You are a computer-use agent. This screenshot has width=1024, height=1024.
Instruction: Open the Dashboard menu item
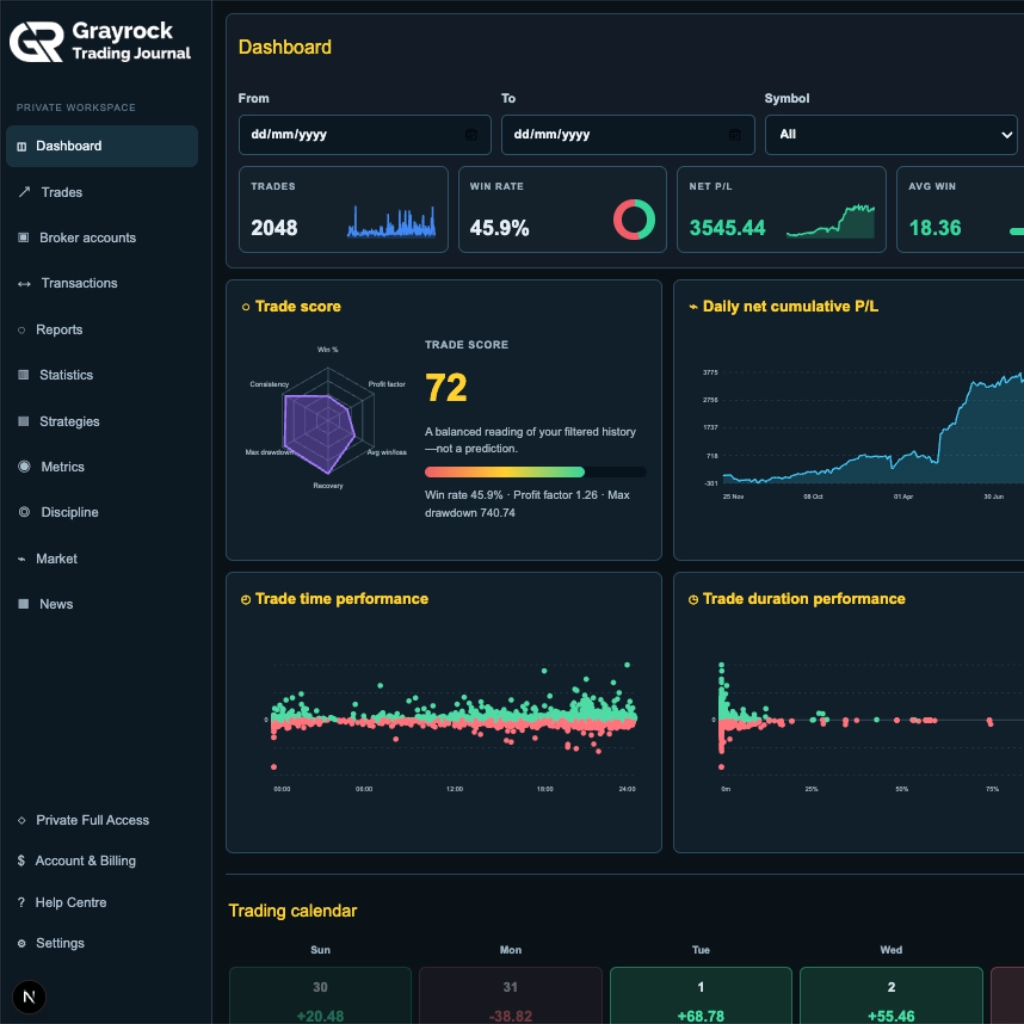click(102, 146)
